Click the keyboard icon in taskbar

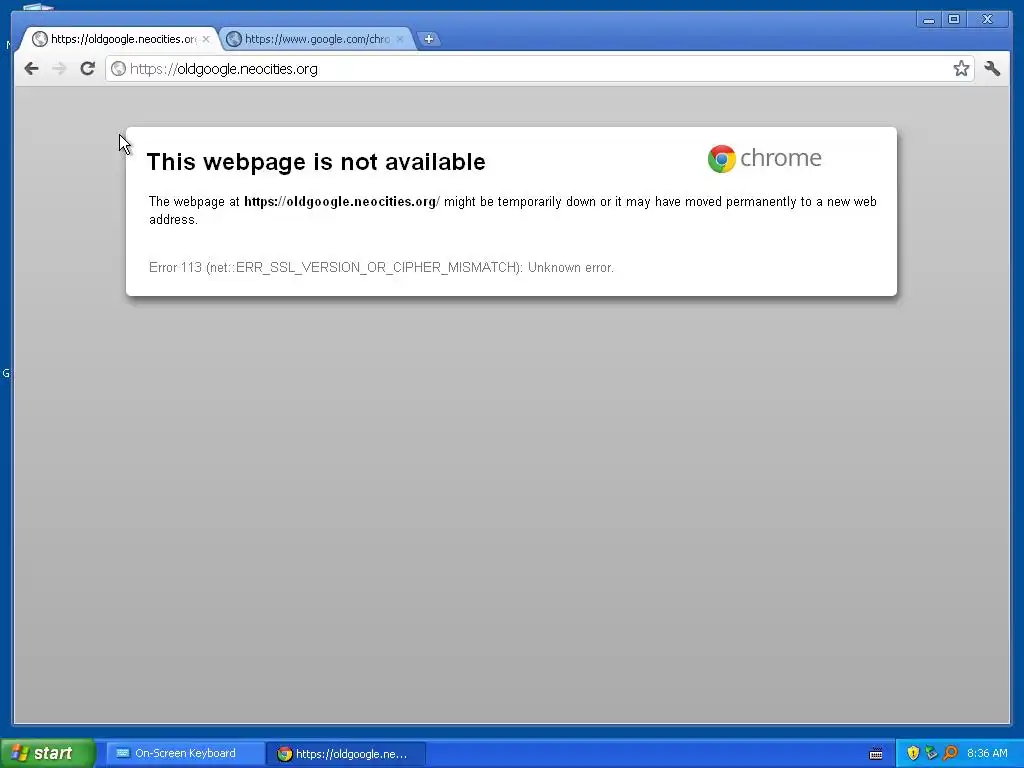[876, 754]
